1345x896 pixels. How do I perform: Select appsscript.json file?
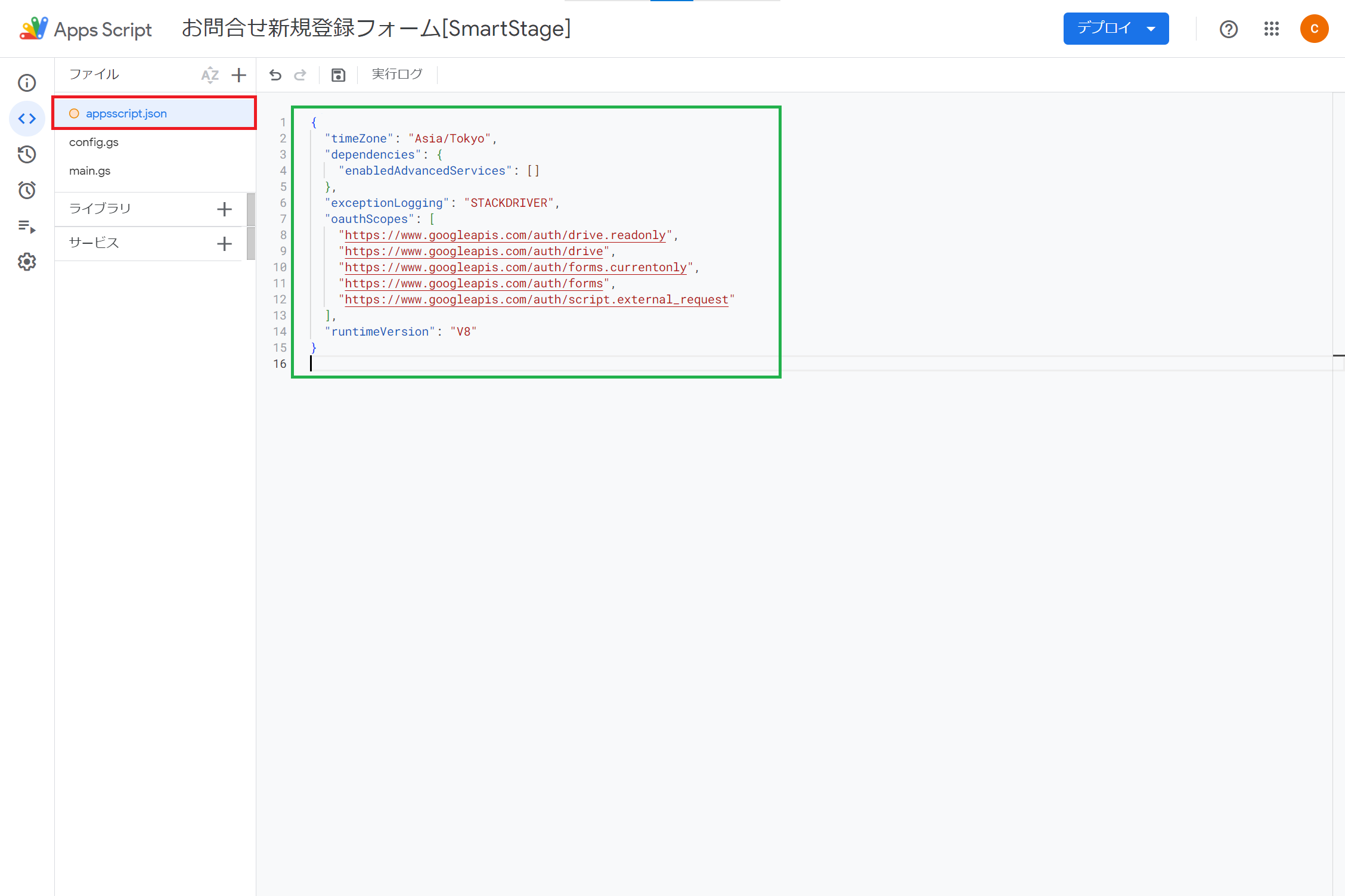tap(155, 113)
